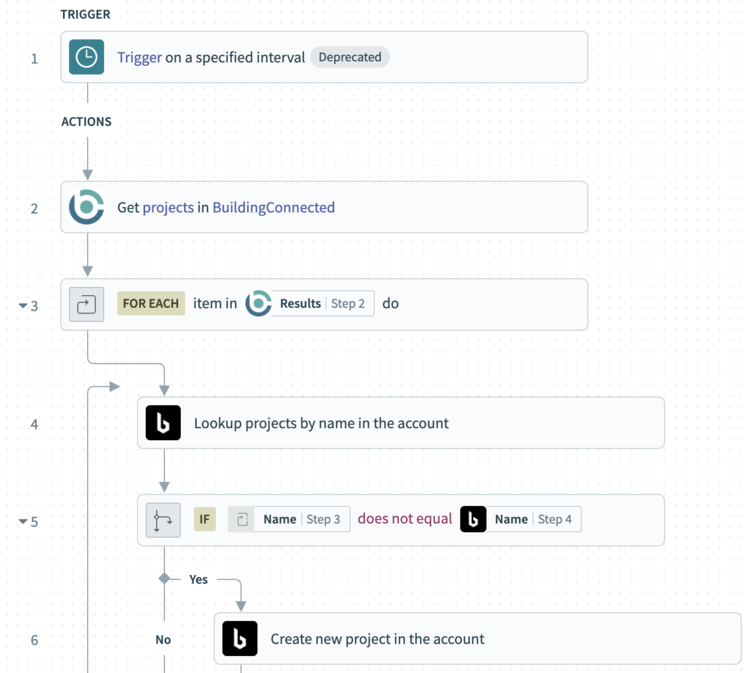This screenshot has width=750, height=673.
Task: Click the BuildingConnected link in step 2
Action: click(274, 207)
